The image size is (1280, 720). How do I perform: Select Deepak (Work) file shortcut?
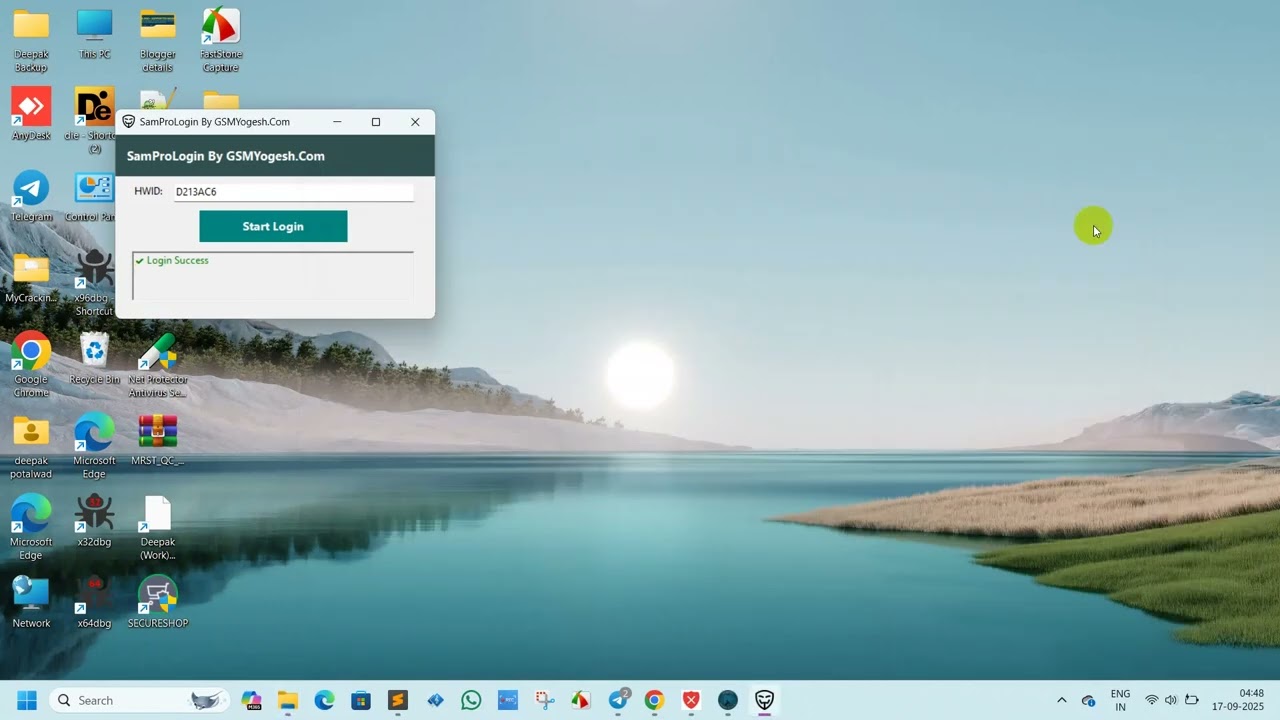(158, 527)
